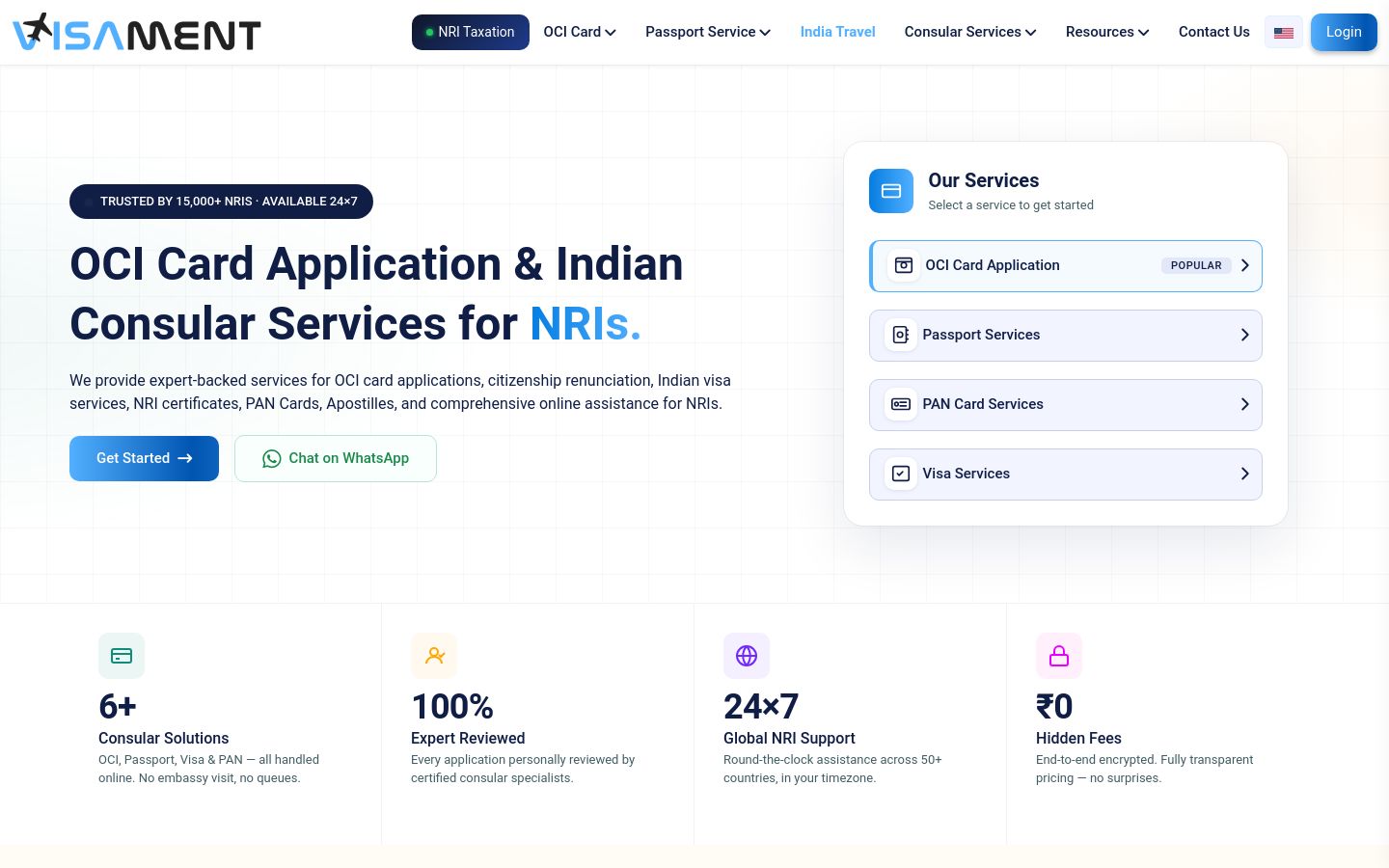This screenshot has width=1389, height=868.
Task: Click the chevron on PAN Card Services
Action: (x=1245, y=404)
